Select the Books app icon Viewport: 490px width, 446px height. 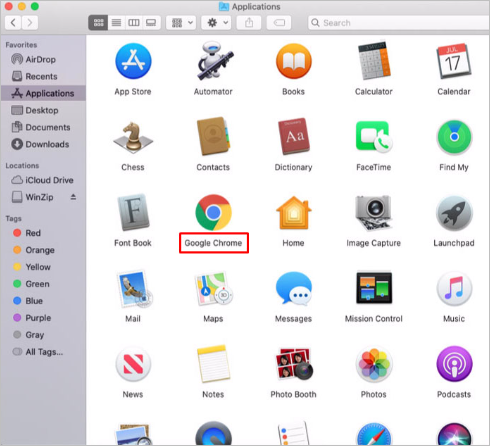point(294,61)
